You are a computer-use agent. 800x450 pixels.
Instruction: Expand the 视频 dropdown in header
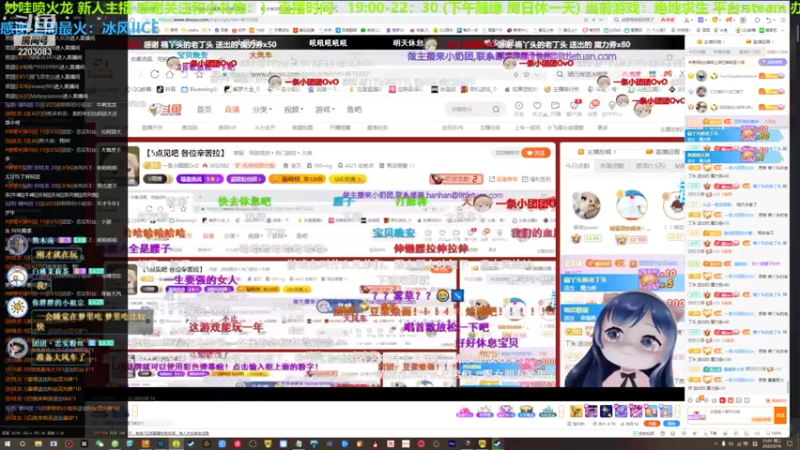coord(293,110)
